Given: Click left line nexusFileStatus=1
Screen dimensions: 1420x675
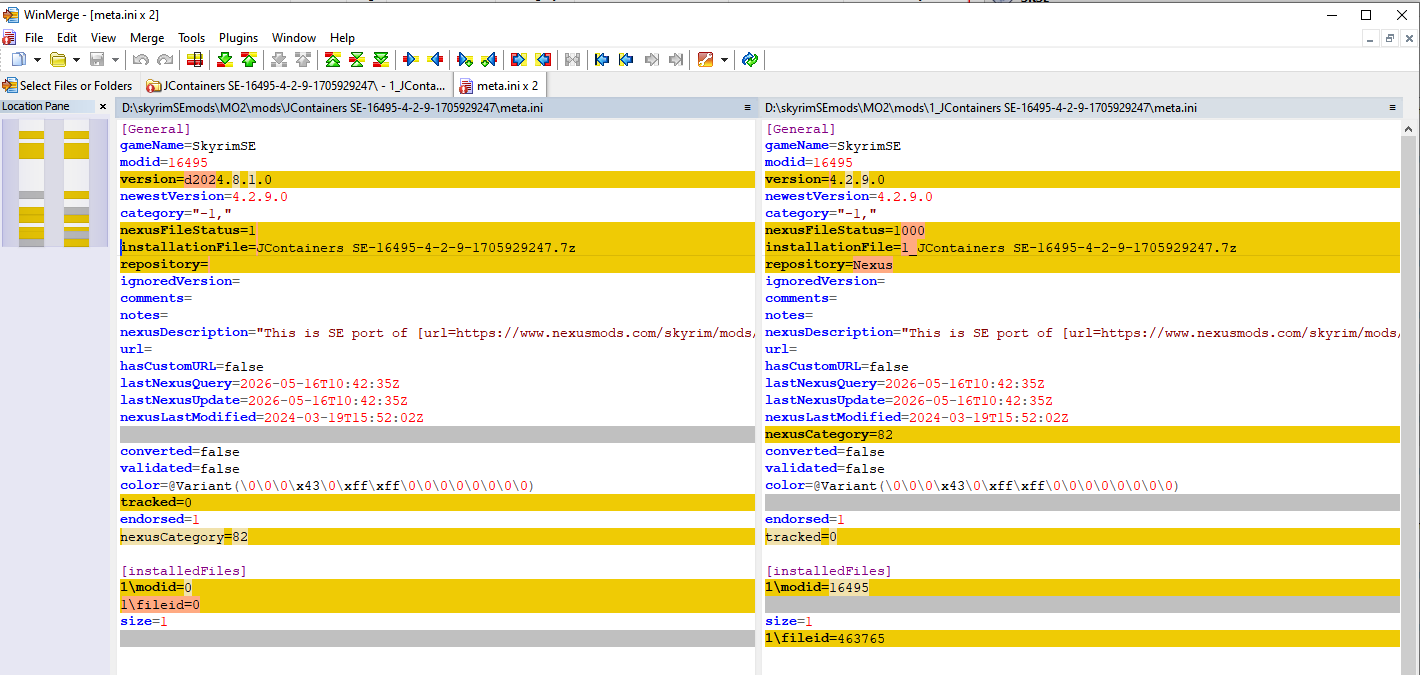Looking at the screenshot, I should coord(437,230).
